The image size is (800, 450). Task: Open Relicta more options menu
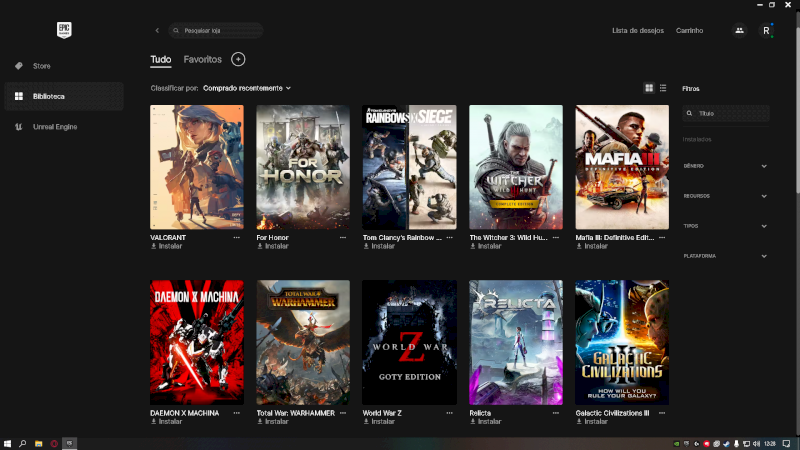(556, 413)
